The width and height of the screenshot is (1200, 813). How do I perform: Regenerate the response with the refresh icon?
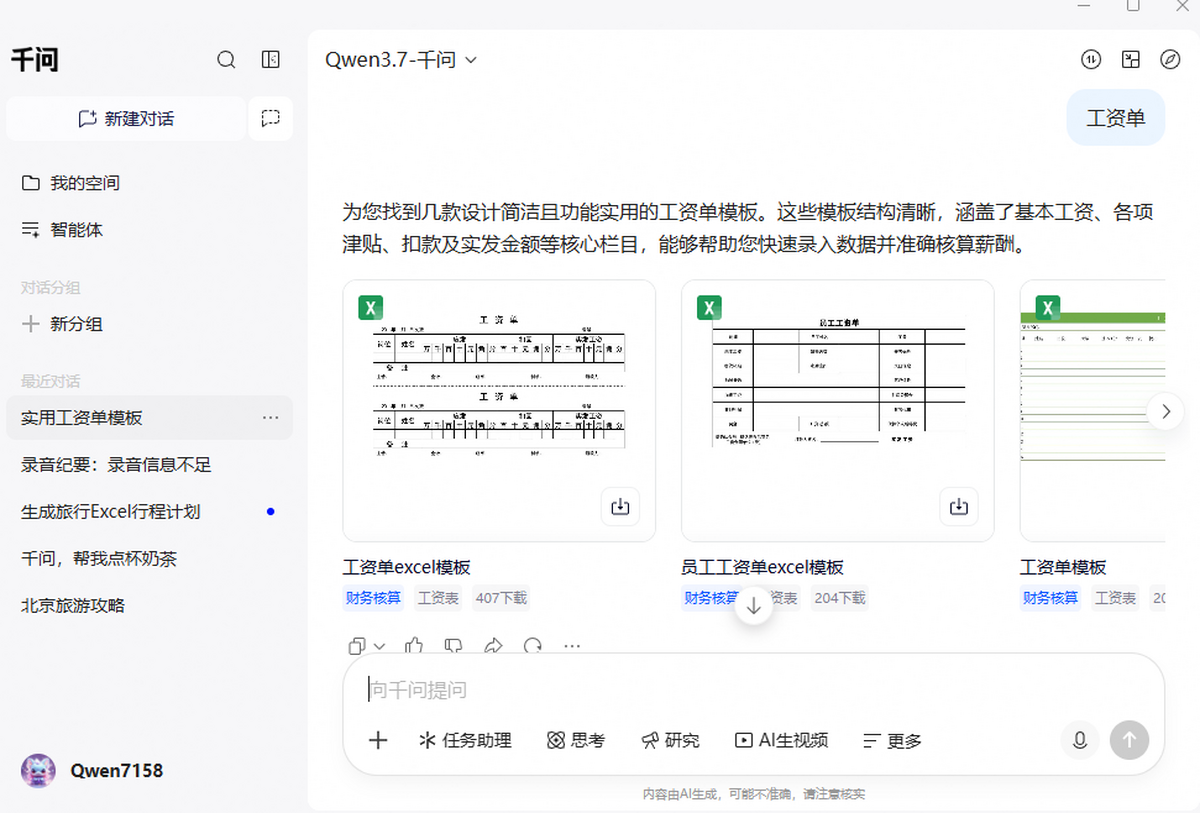[532, 646]
